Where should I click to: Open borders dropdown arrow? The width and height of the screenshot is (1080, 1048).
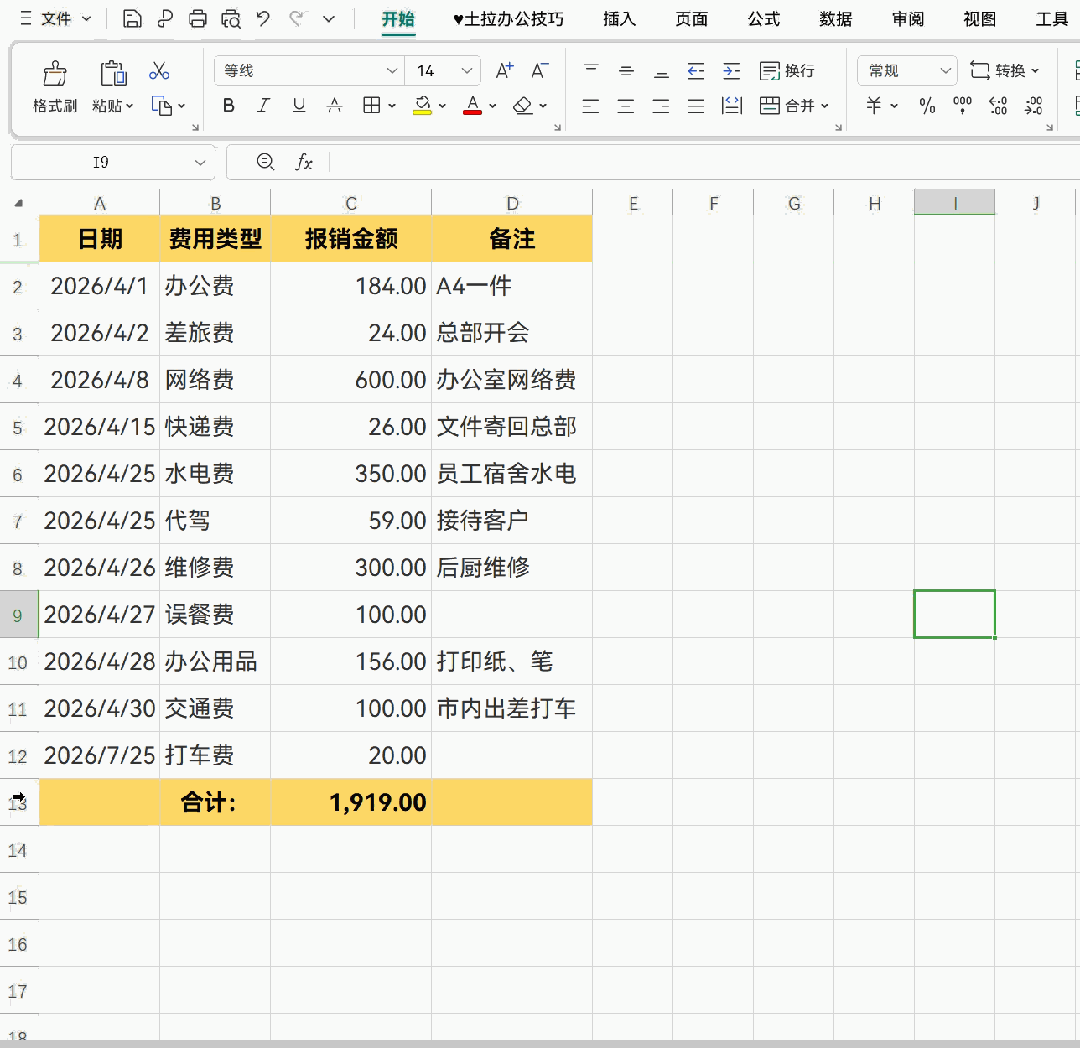click(392, 106)
